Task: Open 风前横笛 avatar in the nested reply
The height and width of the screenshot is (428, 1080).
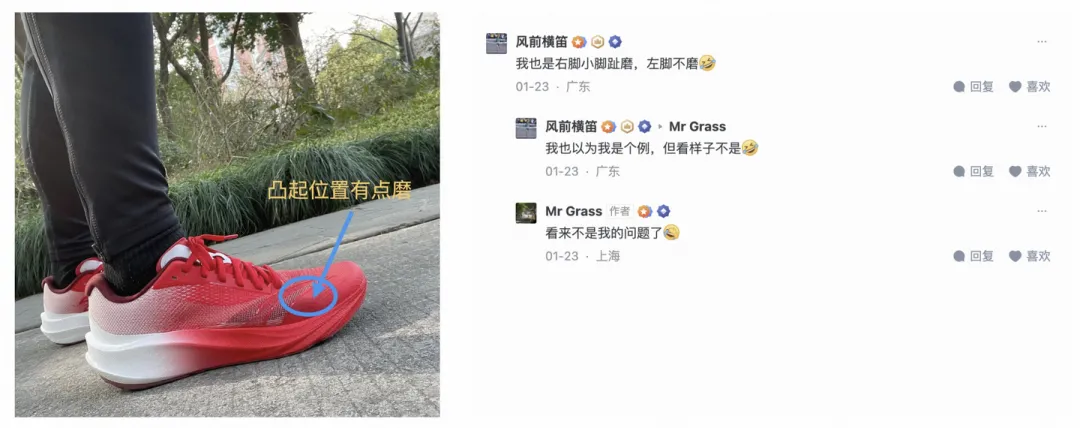Action: click(526, 128)
